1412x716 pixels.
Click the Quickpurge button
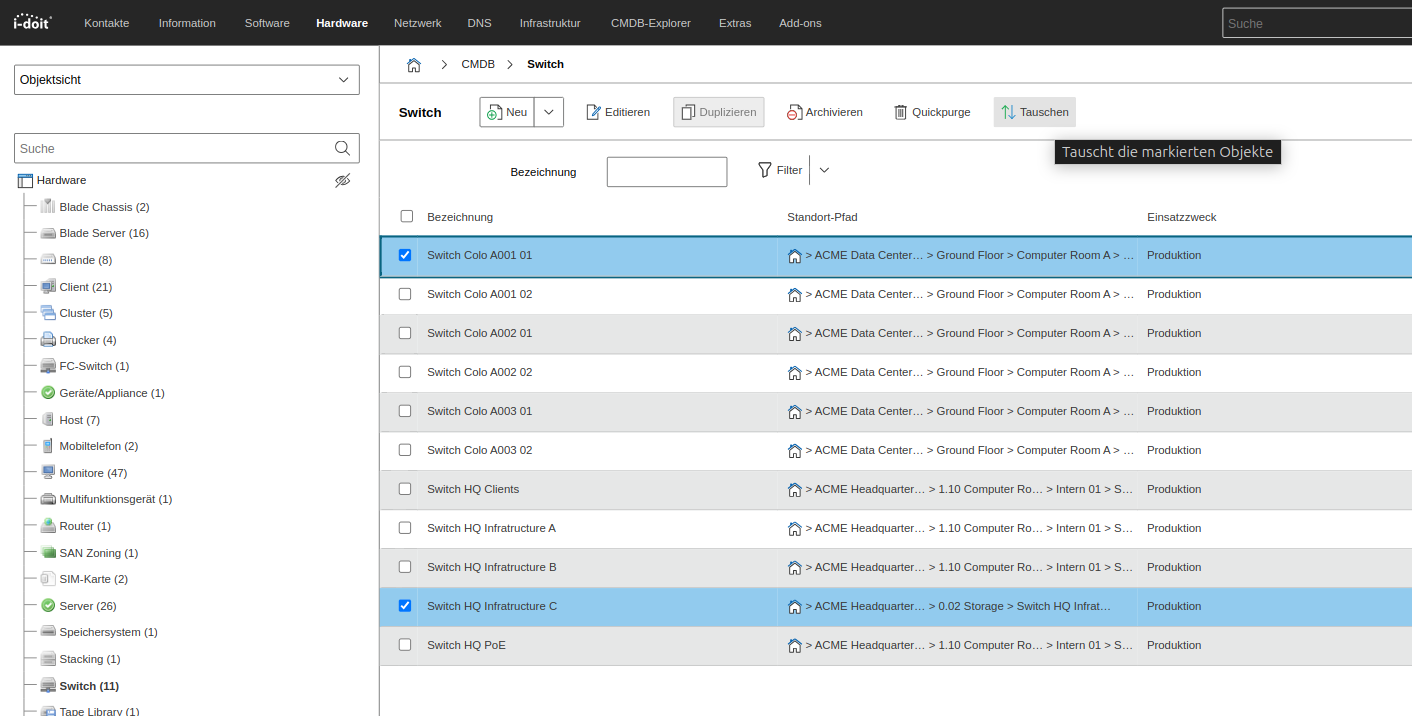point(932,112)
